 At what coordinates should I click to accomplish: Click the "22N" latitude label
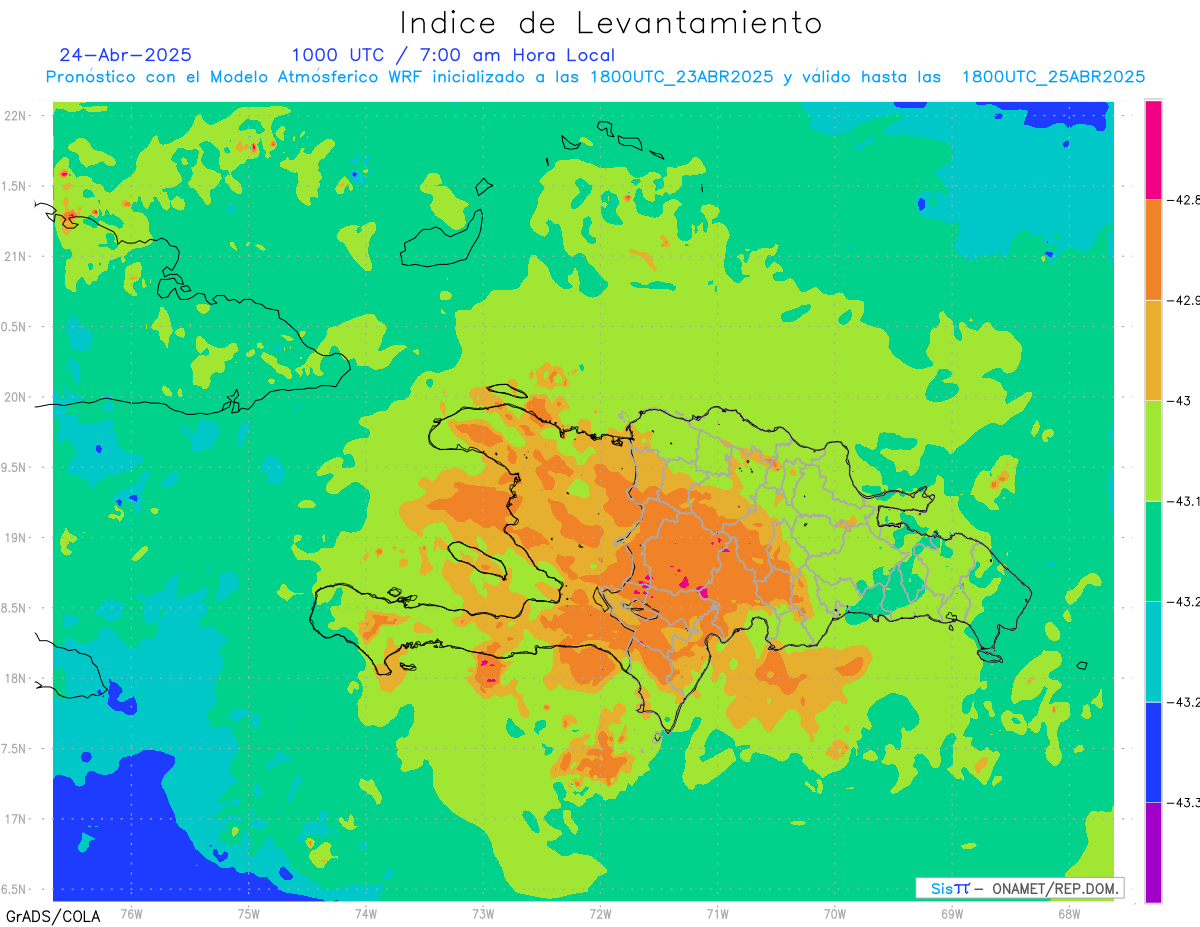click(17, 116)
